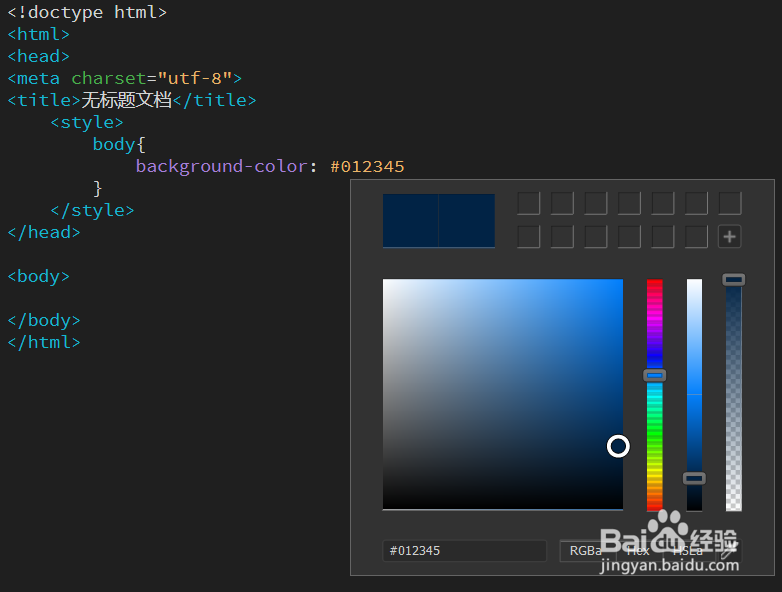
Task: Click the first empty swatch in the bottom row
Action: coord(529,236)
